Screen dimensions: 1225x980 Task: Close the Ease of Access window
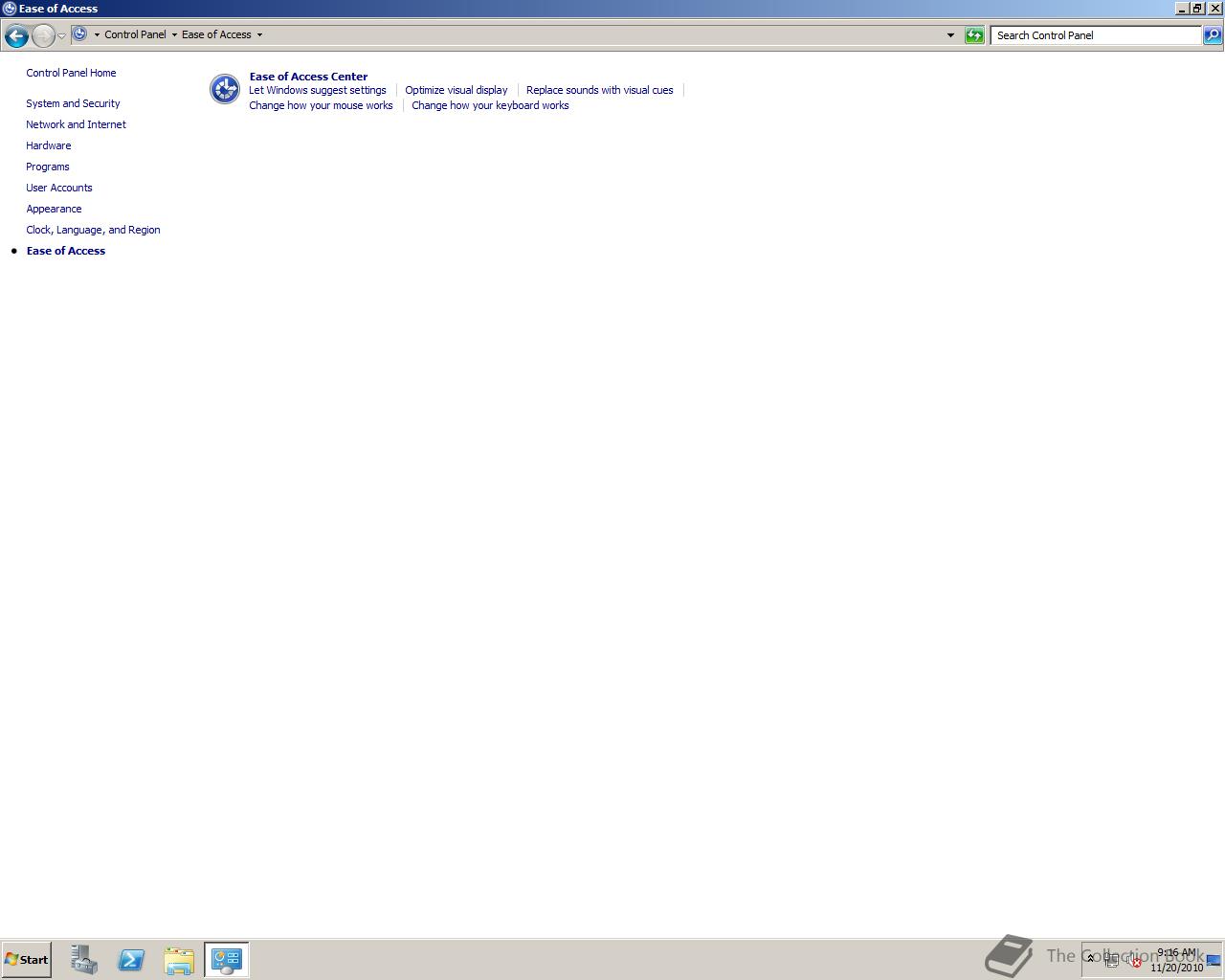click(1215, 8)
